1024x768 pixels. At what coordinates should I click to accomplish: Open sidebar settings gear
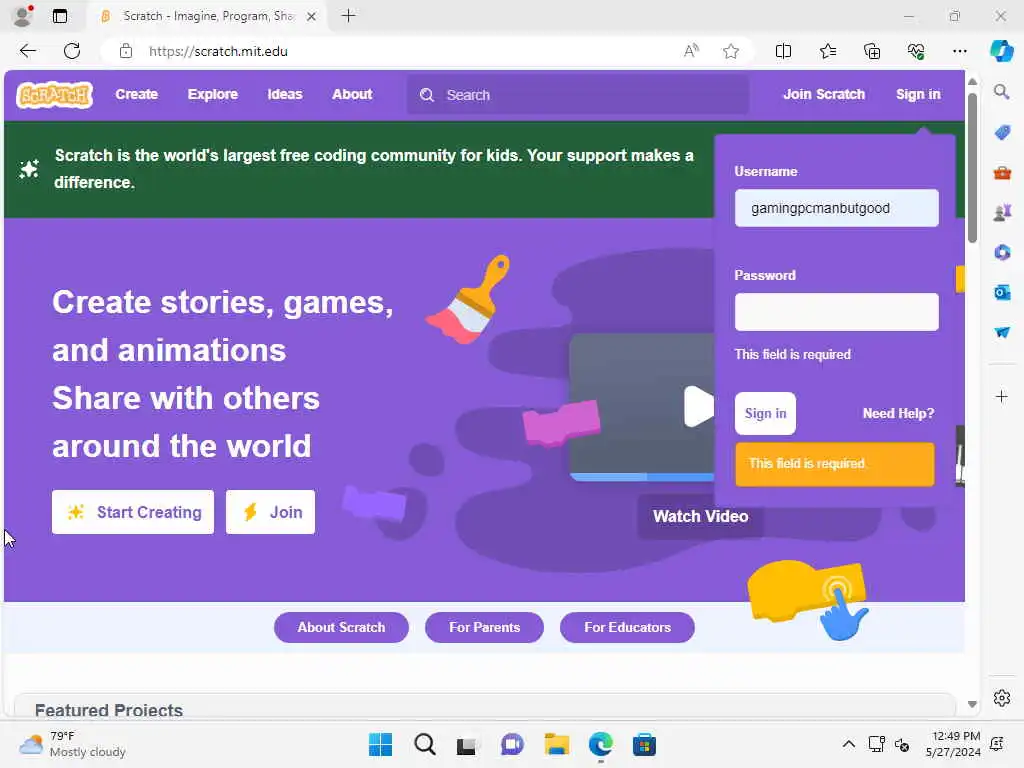click(x=1002, y=698)
